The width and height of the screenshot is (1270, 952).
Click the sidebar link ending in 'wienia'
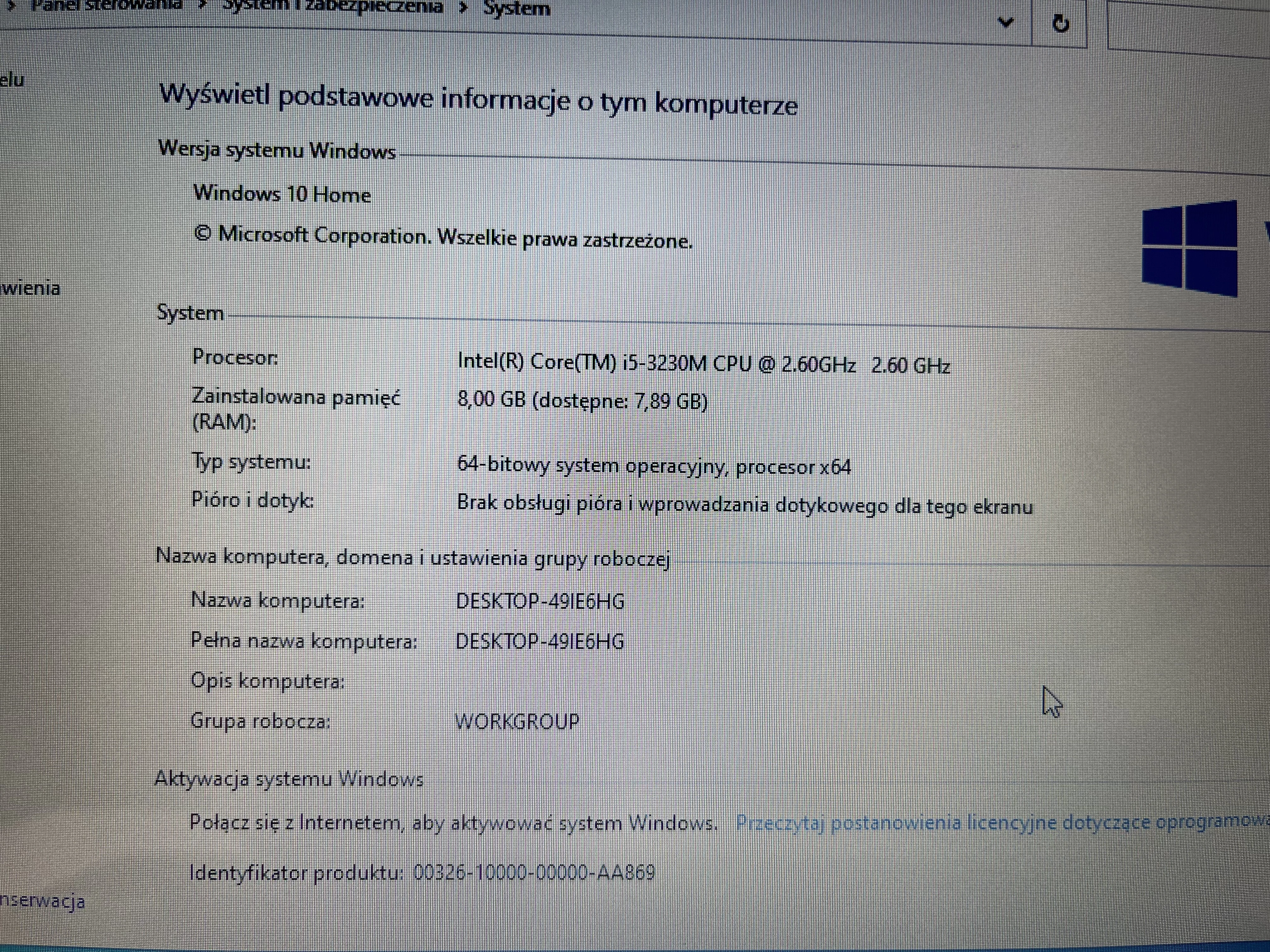pyautogui.click(x=30, y=287)
